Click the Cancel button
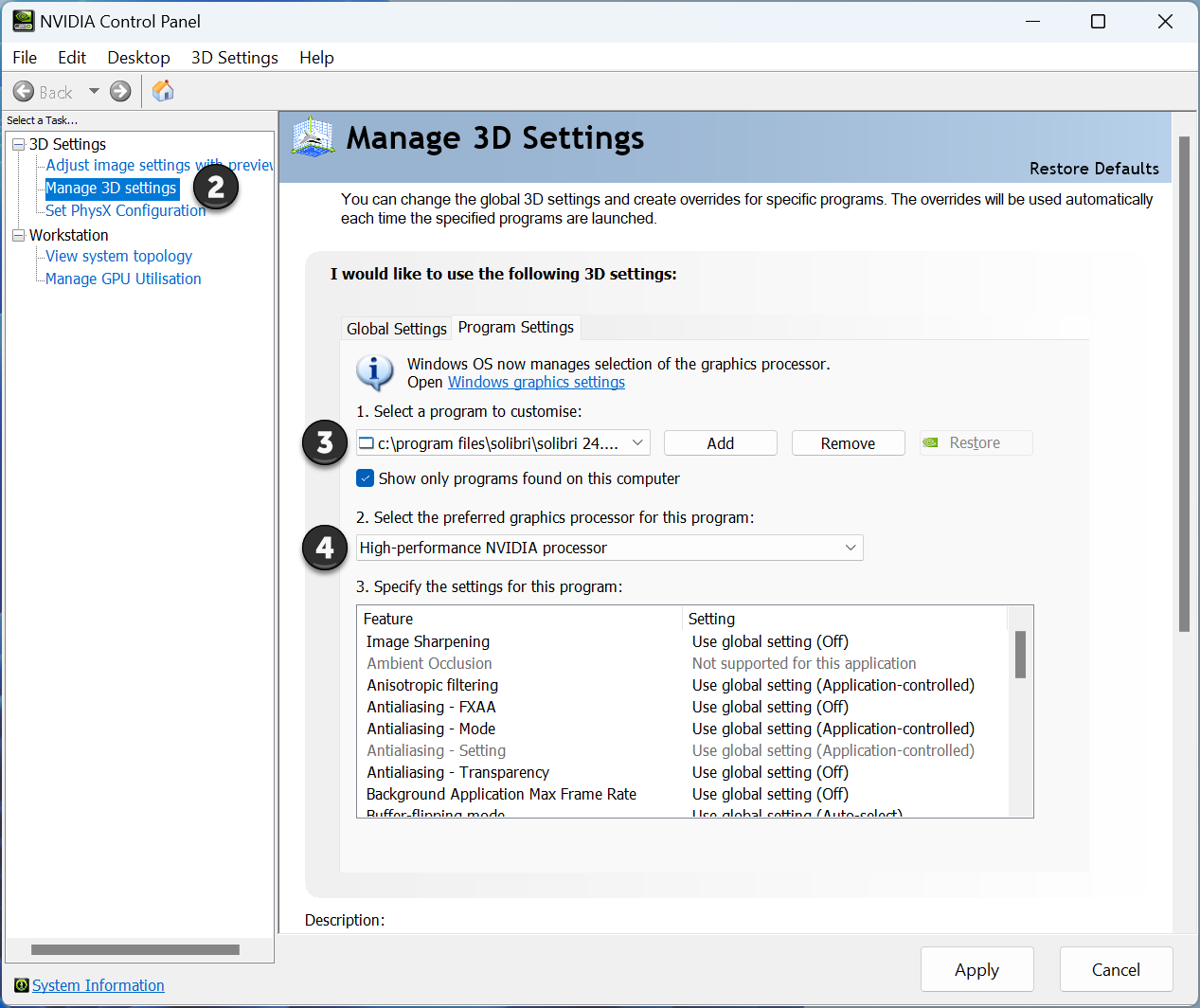This screenshot has width=1200, height=1008. point(1116,969)
